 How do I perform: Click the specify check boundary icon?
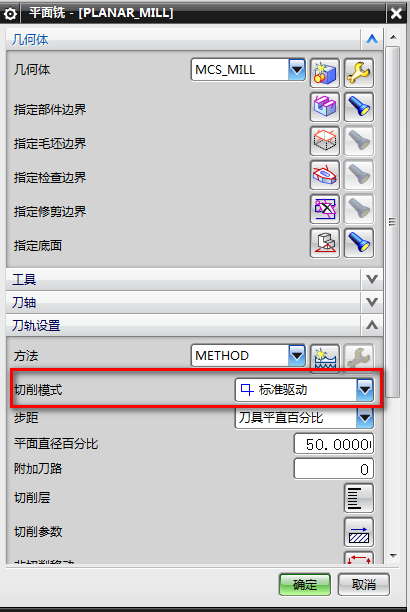pyautogui.click(x=325, y=175)
